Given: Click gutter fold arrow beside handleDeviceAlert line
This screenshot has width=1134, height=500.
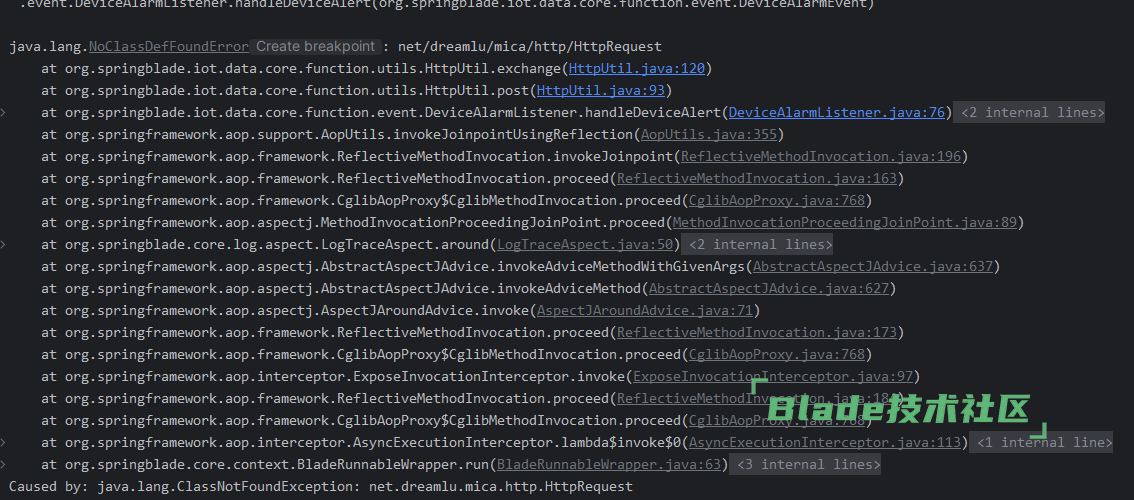Looking at the screenshot, I should tap(4, 113).
